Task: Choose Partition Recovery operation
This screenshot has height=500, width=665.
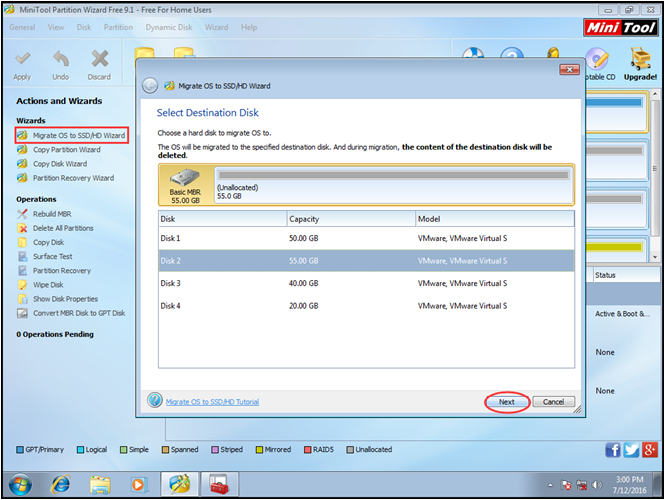Action: pos(54,271)
